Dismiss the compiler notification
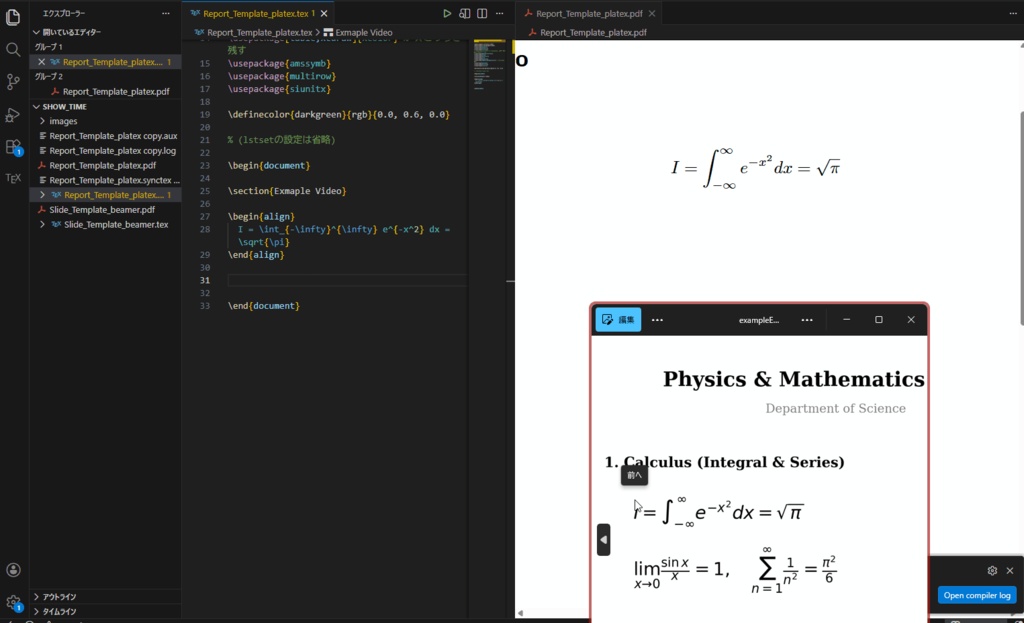This screenshot has height=623, width=1024. 1010,570
